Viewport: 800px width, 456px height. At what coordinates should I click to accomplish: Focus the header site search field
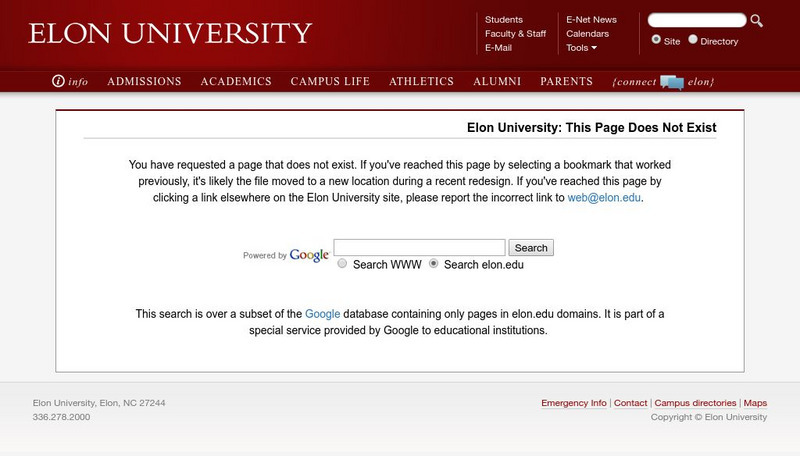tap(697, 20)
